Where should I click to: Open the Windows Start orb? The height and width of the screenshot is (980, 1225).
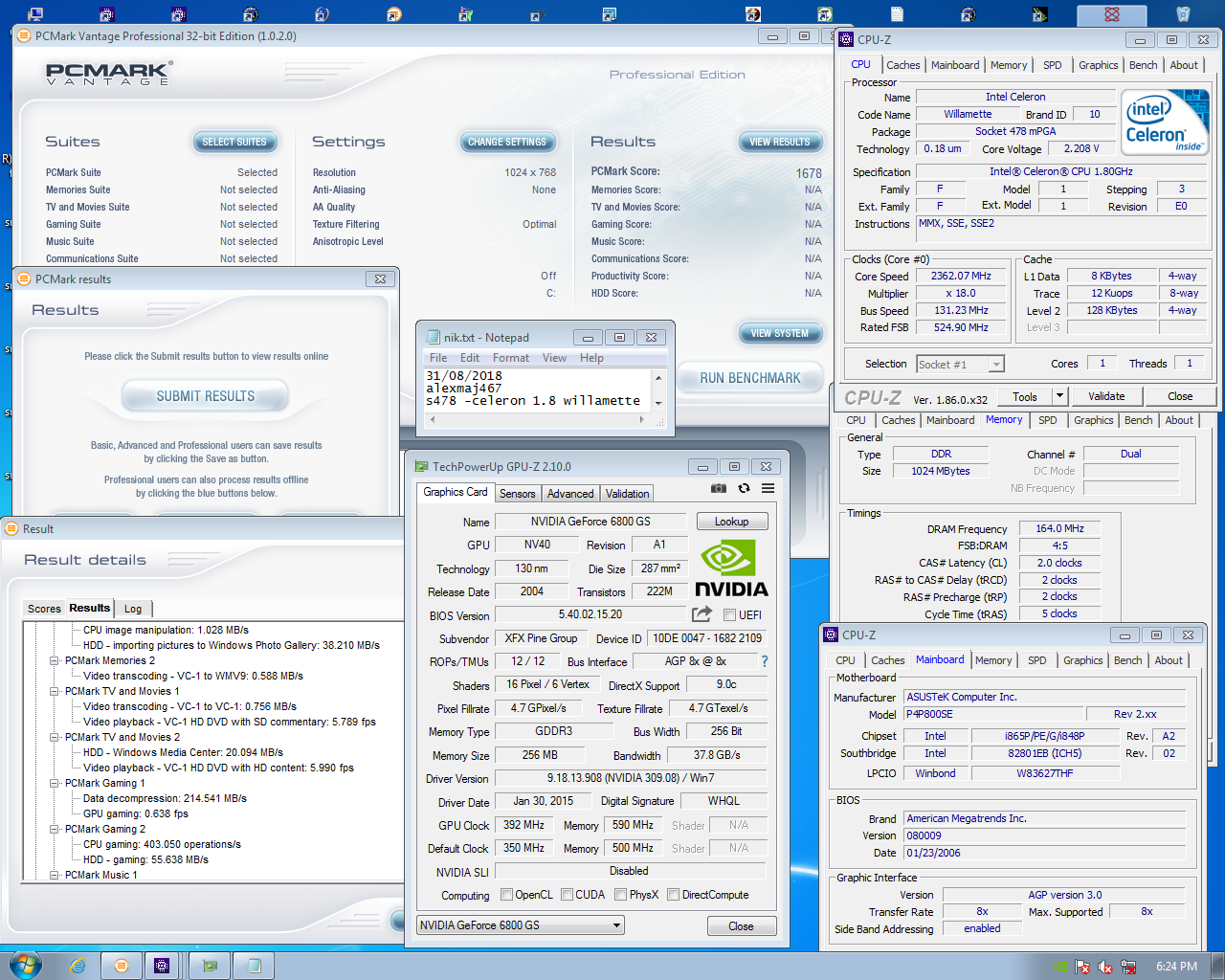[25, 965]
